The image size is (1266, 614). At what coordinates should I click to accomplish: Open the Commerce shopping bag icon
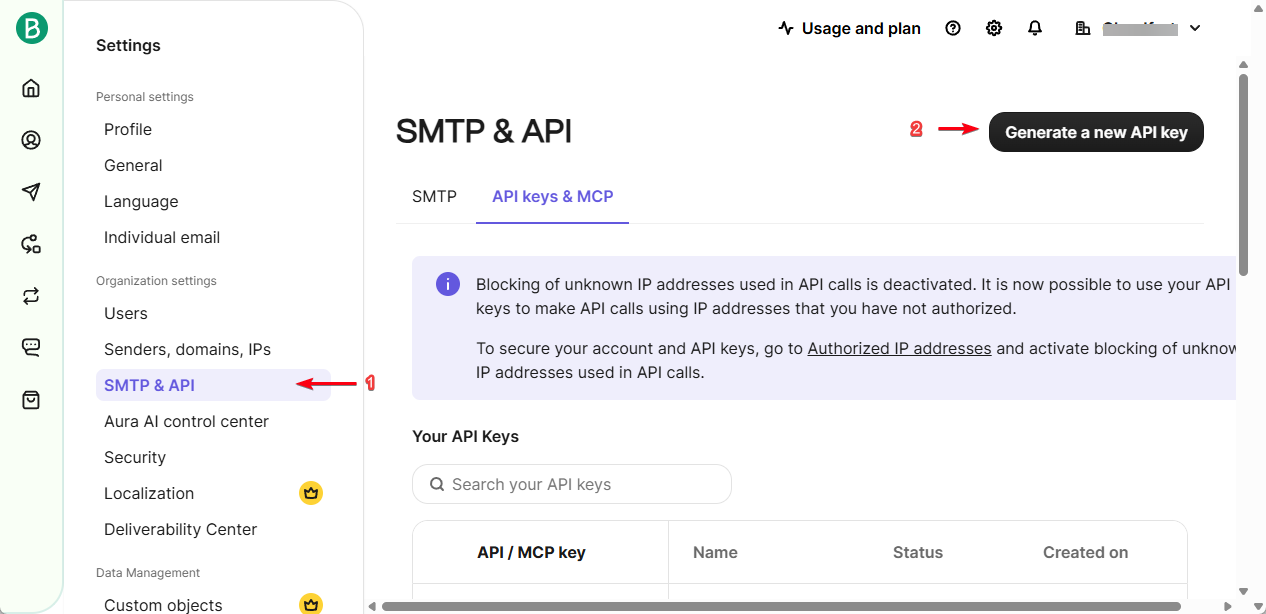31,400
